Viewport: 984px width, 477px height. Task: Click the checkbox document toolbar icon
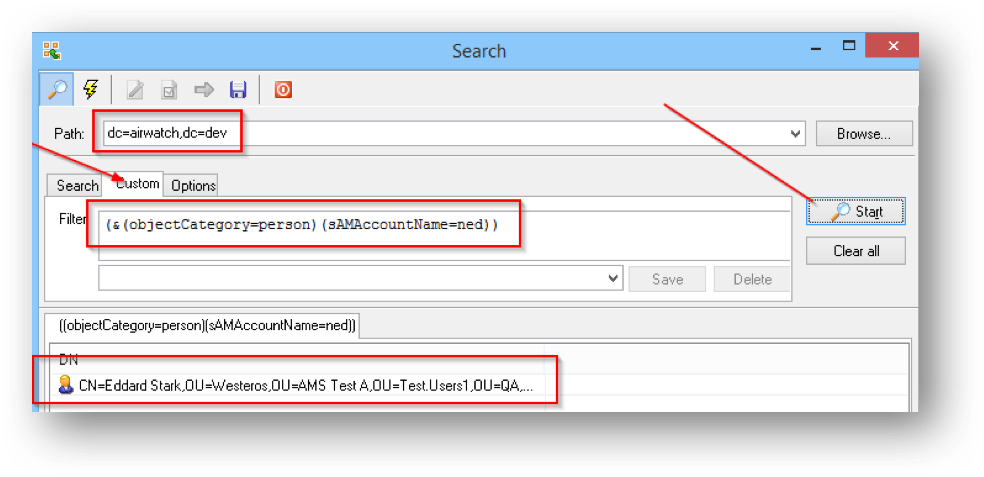coord(169,90)
